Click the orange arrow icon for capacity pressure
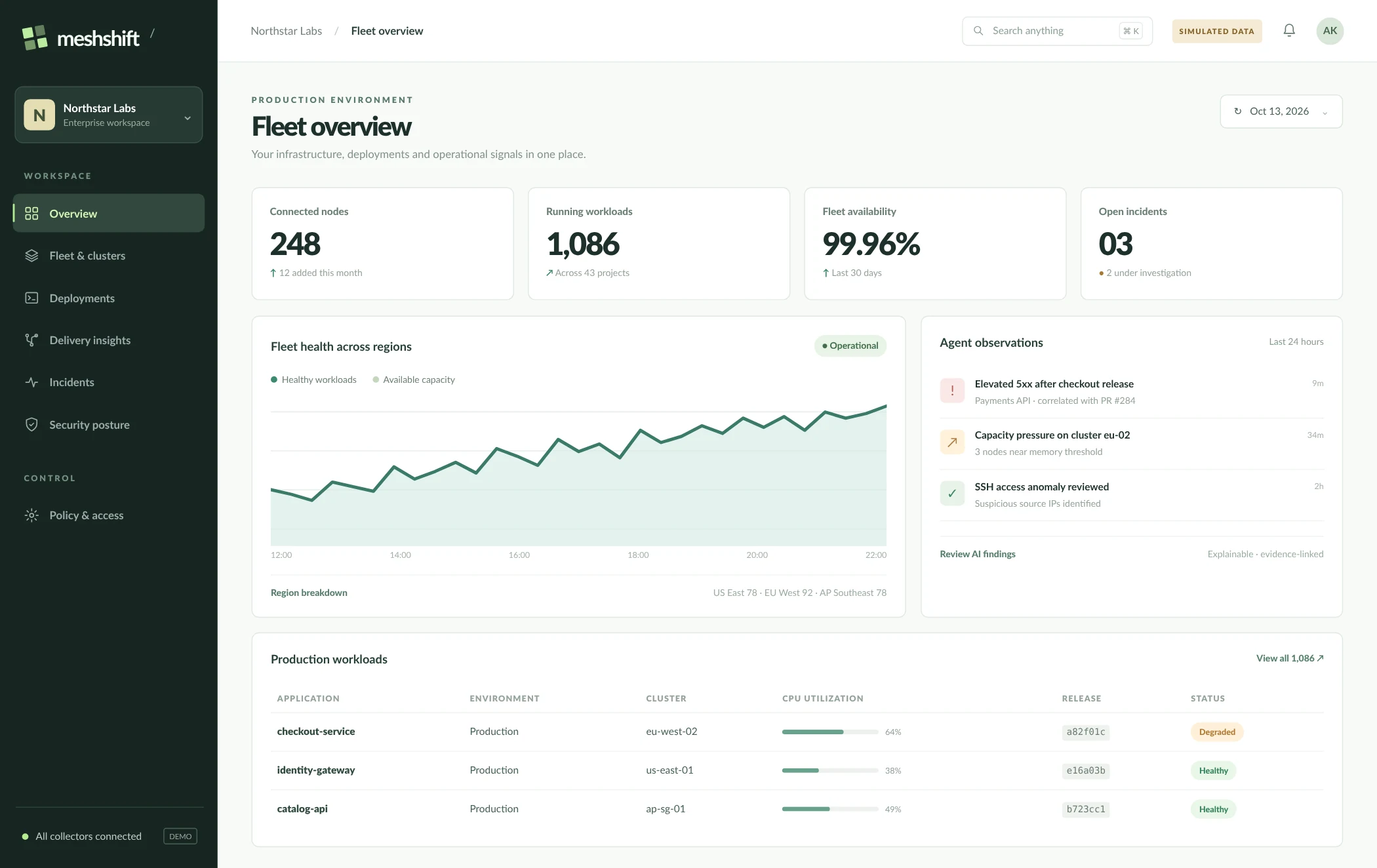Screen dimensions: 1377x868 coord(952,443)
